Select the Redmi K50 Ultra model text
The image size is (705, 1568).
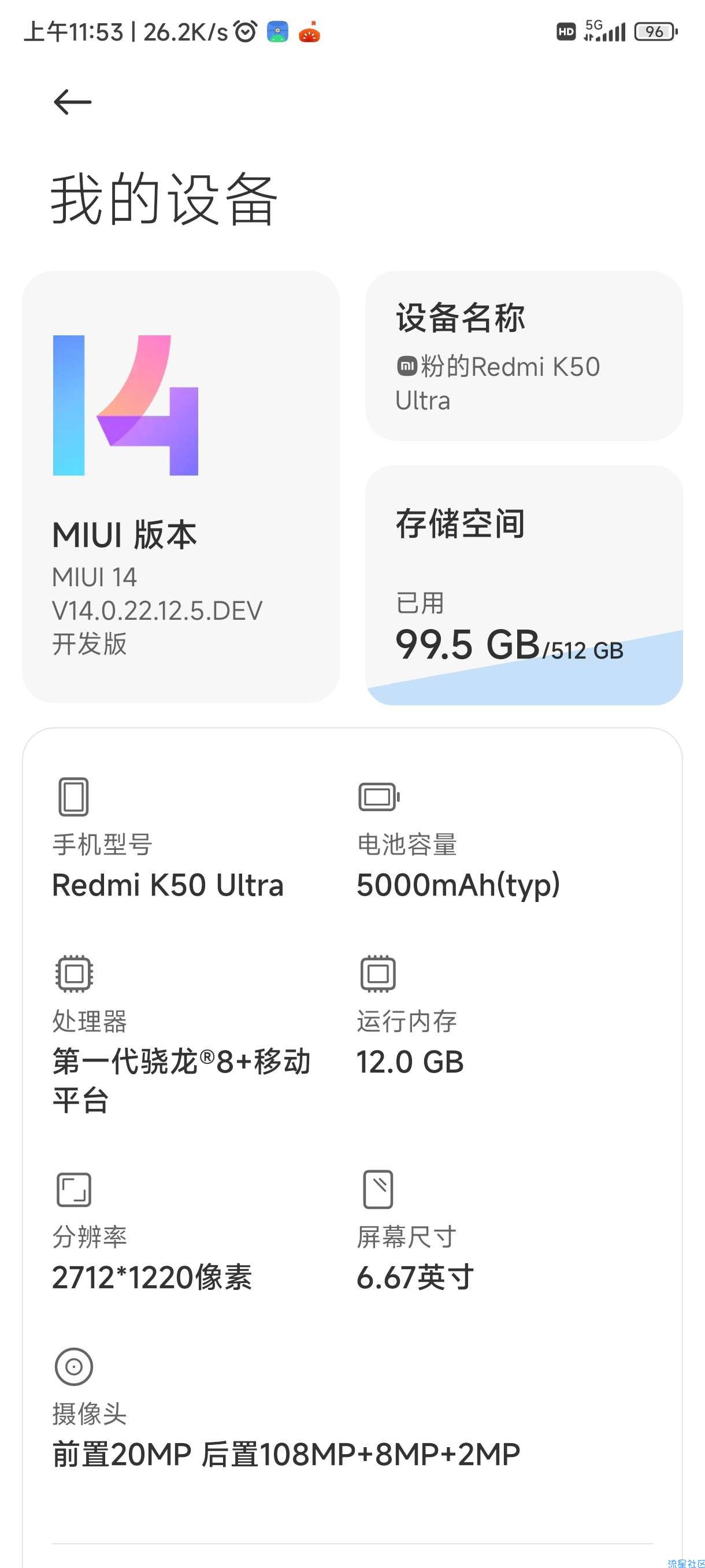168,885
